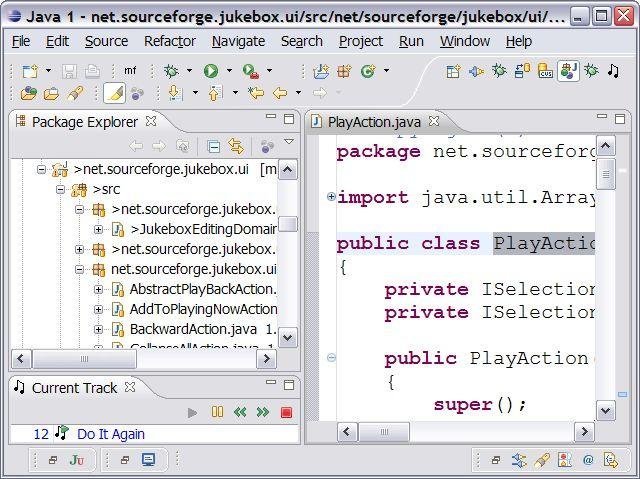Toggle Mark Occurrences highlighter button

click(x=115, y=93)
